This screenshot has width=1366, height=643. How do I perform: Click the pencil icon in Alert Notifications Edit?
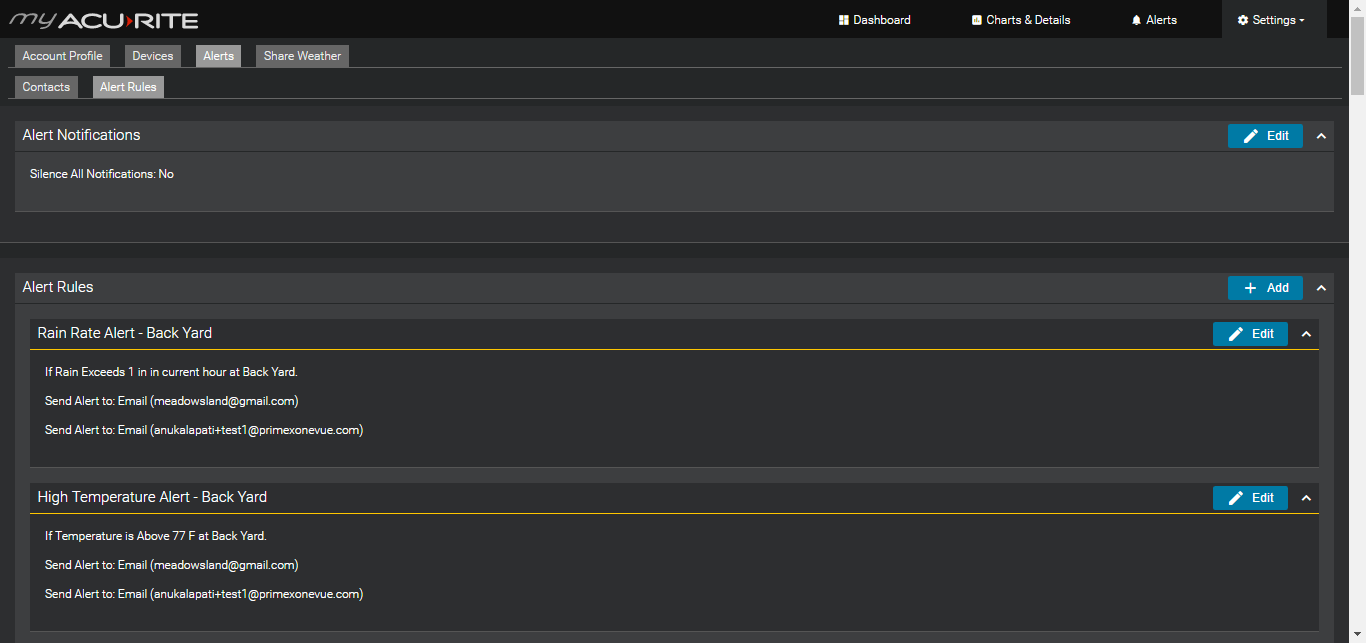(x=1251, y=135)
